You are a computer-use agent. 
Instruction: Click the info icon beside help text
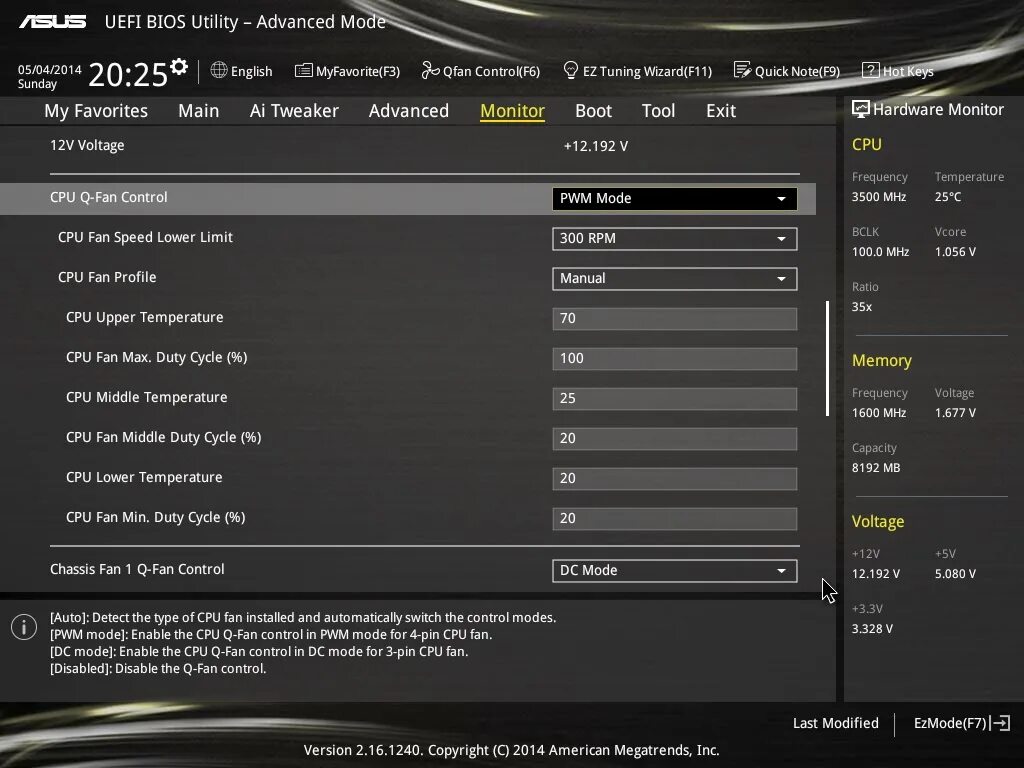click(x=24, y=628)
